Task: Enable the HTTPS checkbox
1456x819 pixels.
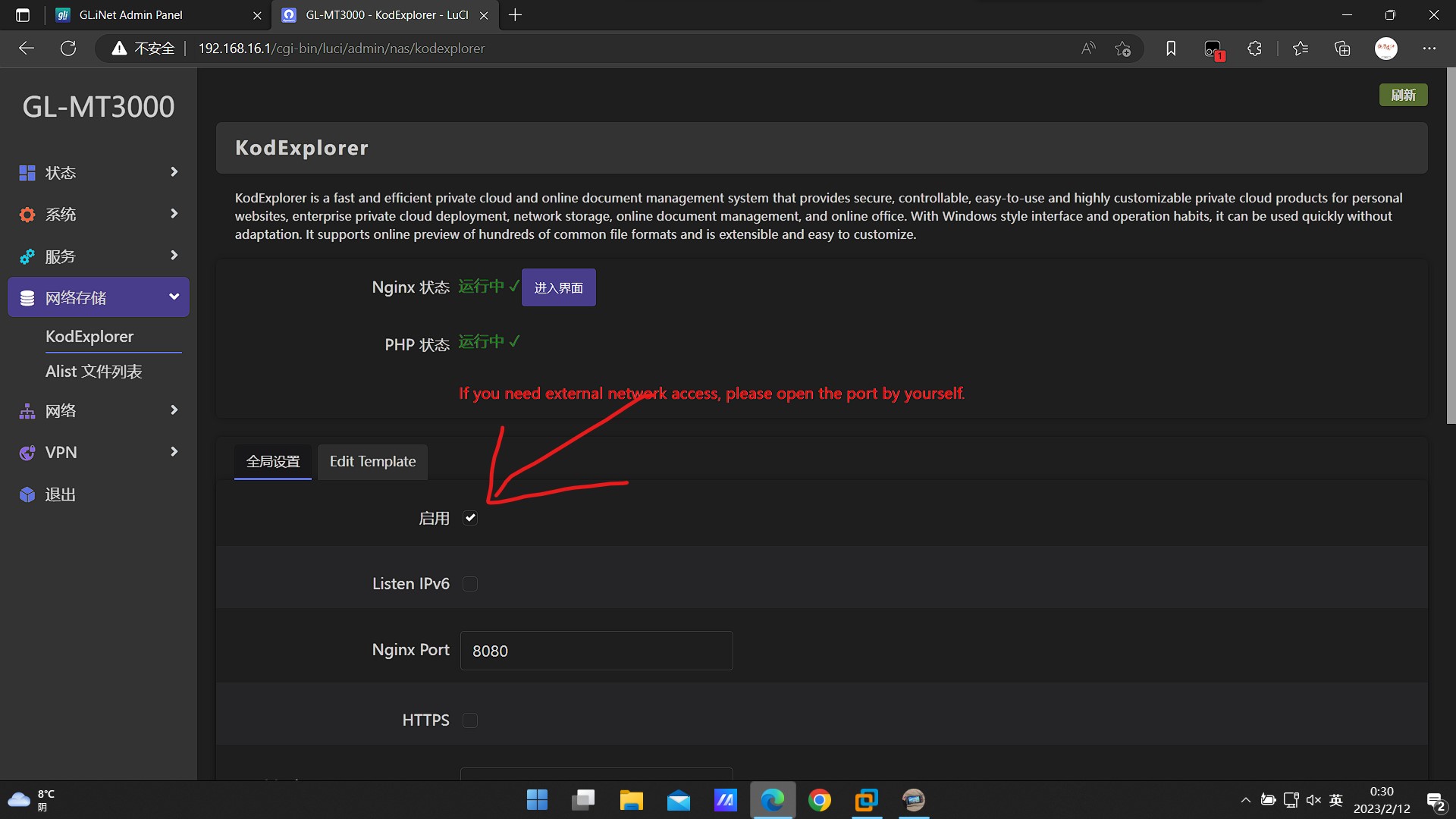Action: pos(470,720)
